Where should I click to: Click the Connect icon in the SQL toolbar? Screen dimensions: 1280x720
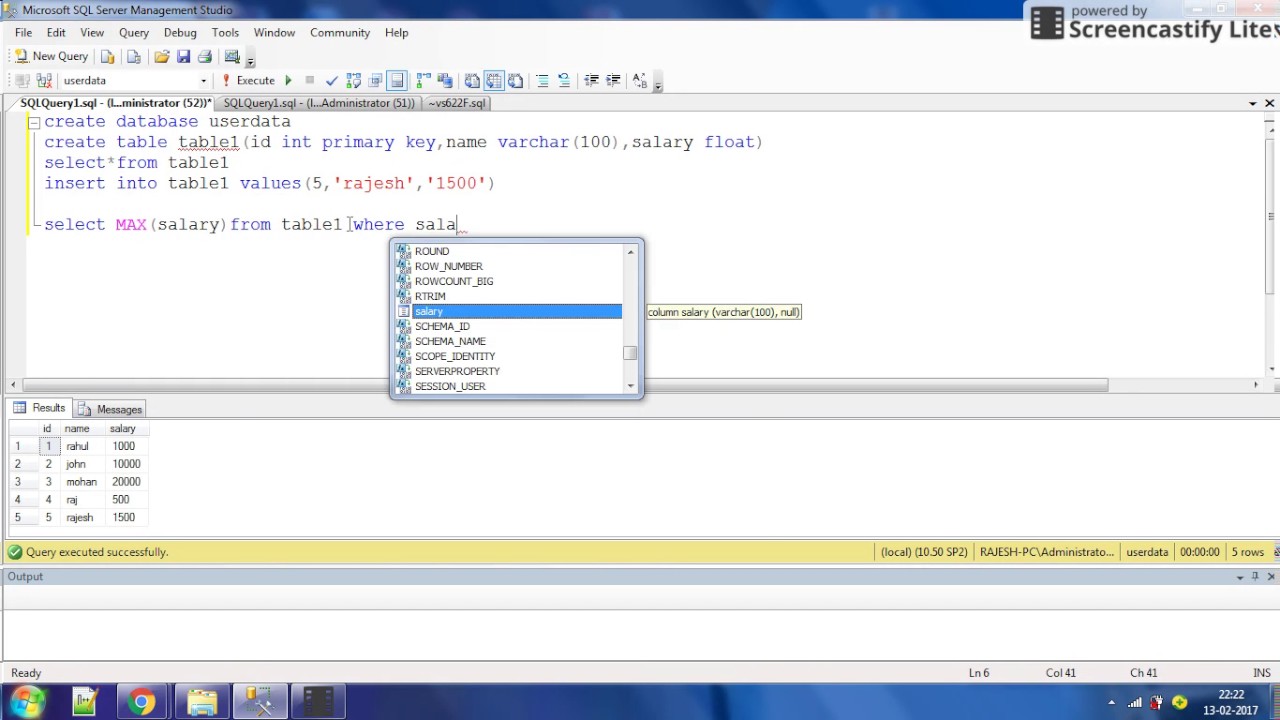(22, 80)
